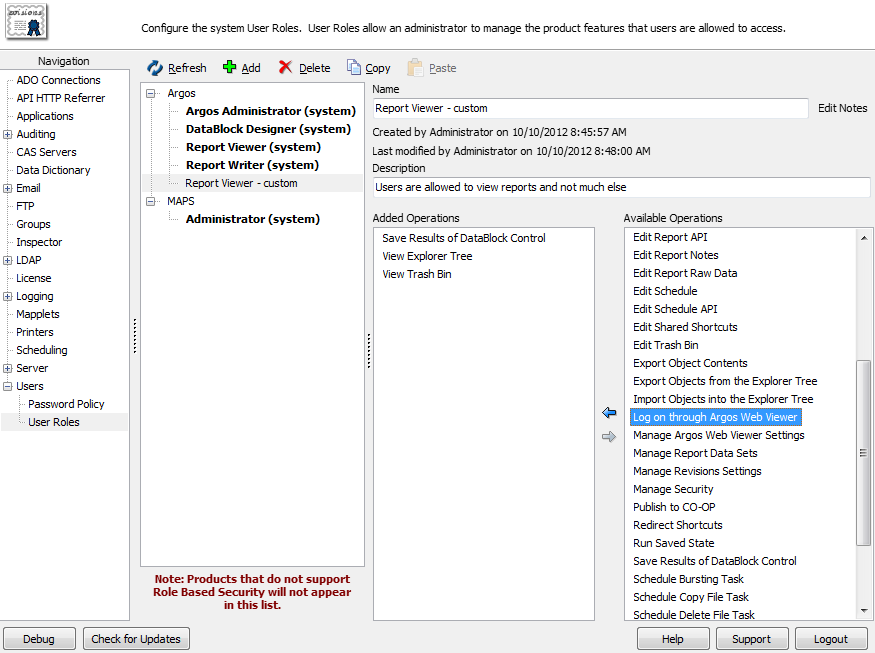Viewport: 875px width, 653px height.
Task: Click the green Add plus icon
Action: pos(230,68)
